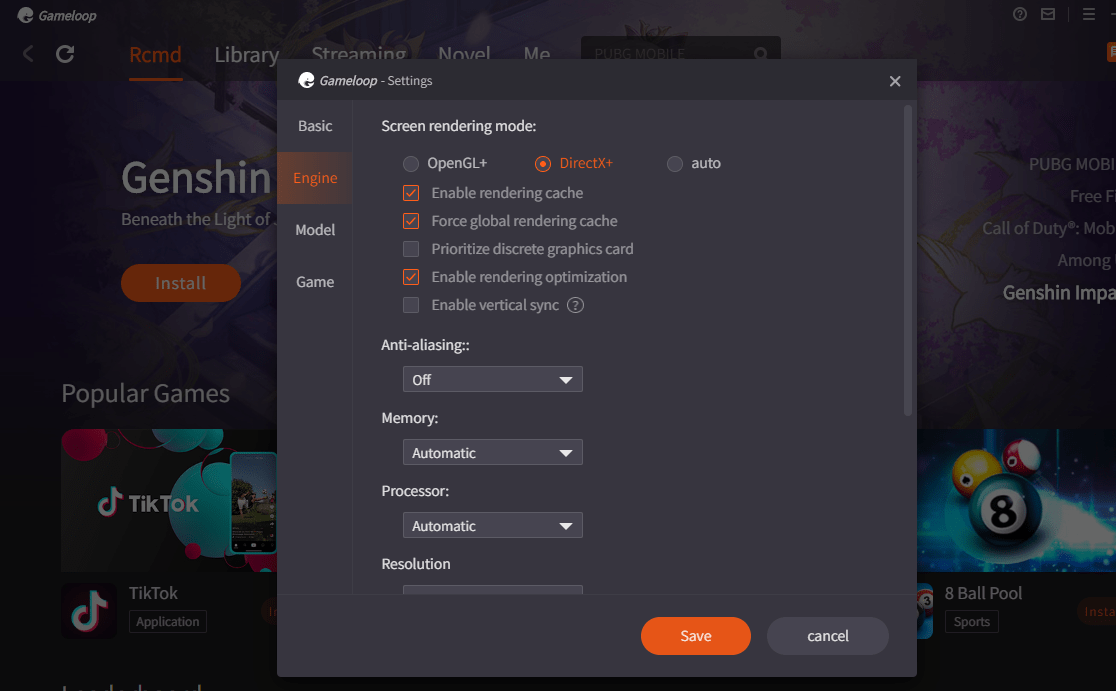Toggle Enable rendering optimization checkbox
The height and width of the screenshot is (691, 1116).
(411, 277)
